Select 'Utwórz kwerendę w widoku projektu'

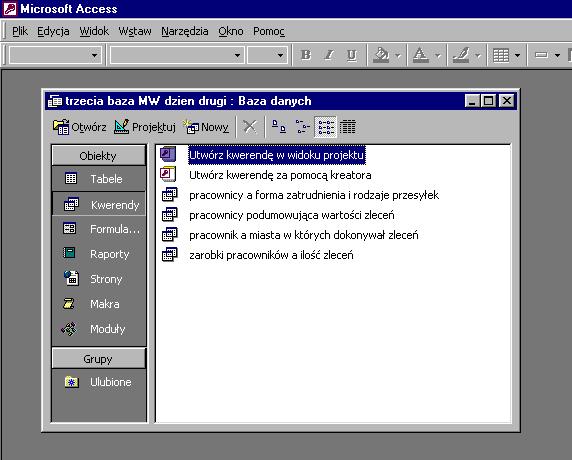click(x=277, y=155)
